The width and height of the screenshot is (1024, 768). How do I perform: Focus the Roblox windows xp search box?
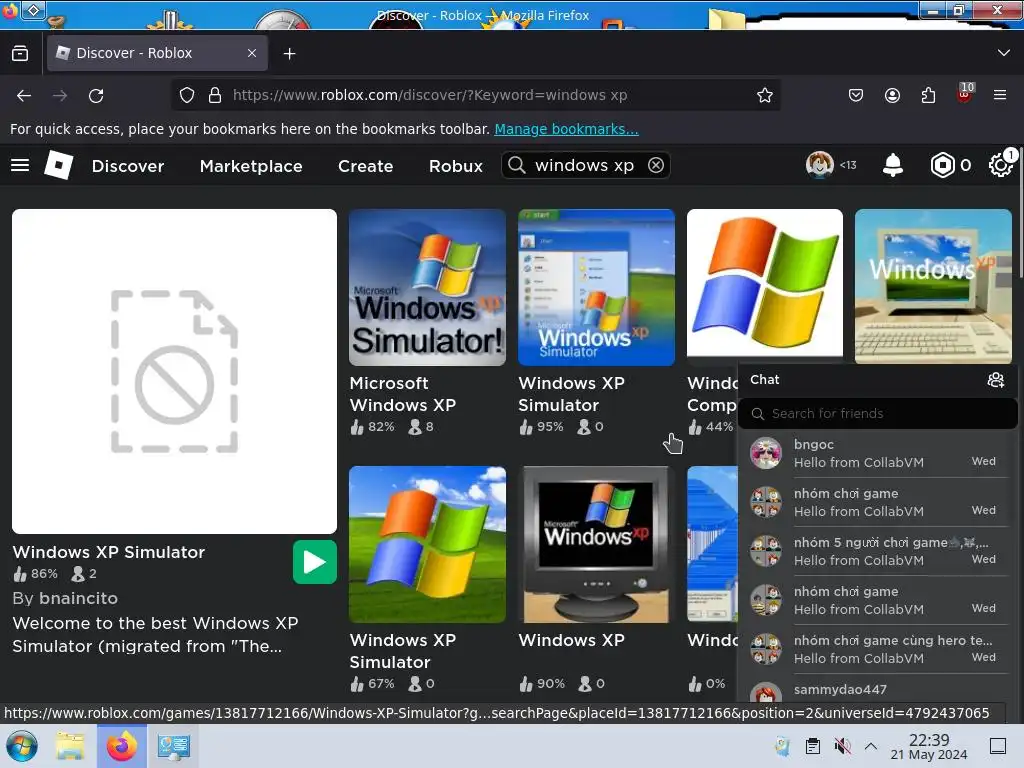point(584,165)
